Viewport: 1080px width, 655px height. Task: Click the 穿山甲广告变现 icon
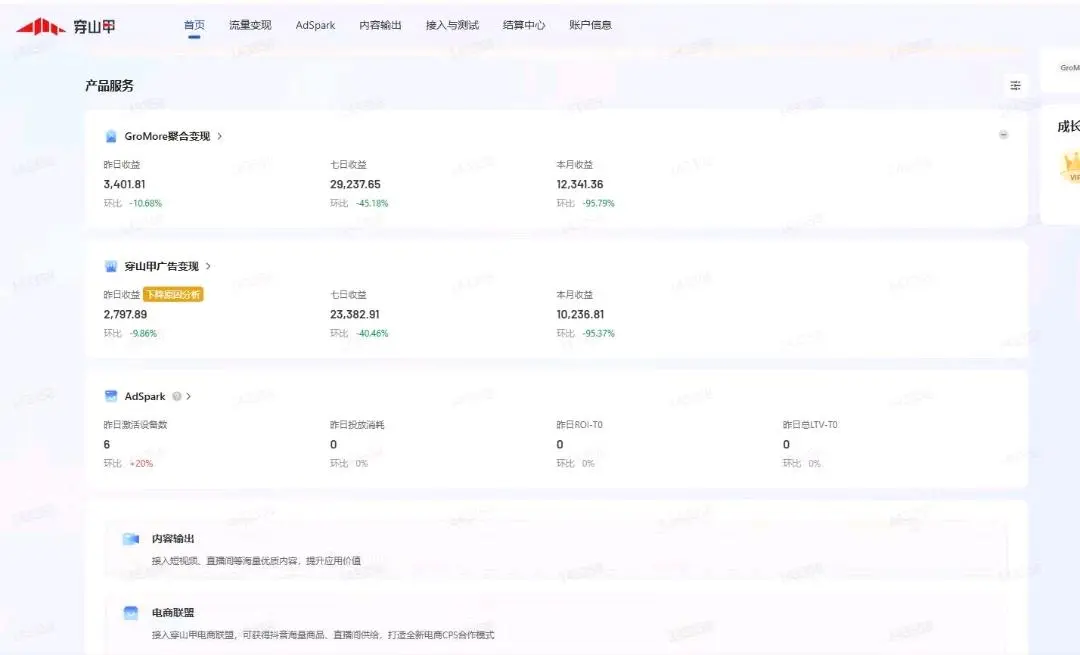pyautogui.click(x=111, y=267)
